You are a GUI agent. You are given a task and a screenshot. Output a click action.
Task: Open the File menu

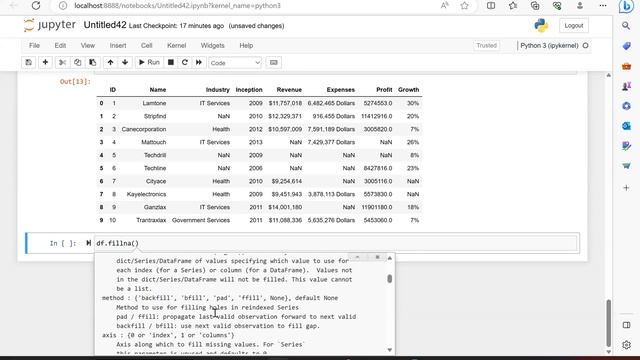coord(34,45)
